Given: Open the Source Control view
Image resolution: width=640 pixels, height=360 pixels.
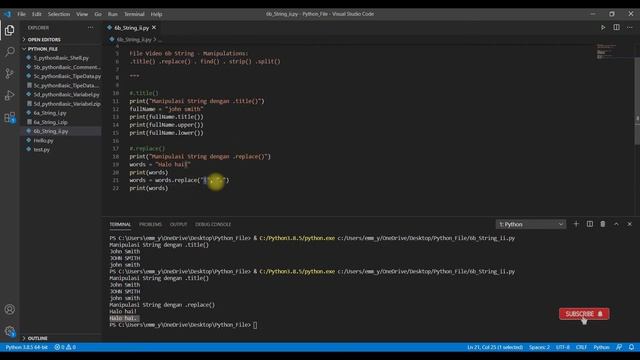Looking at the screenshot, I should [x=10, y=73].
